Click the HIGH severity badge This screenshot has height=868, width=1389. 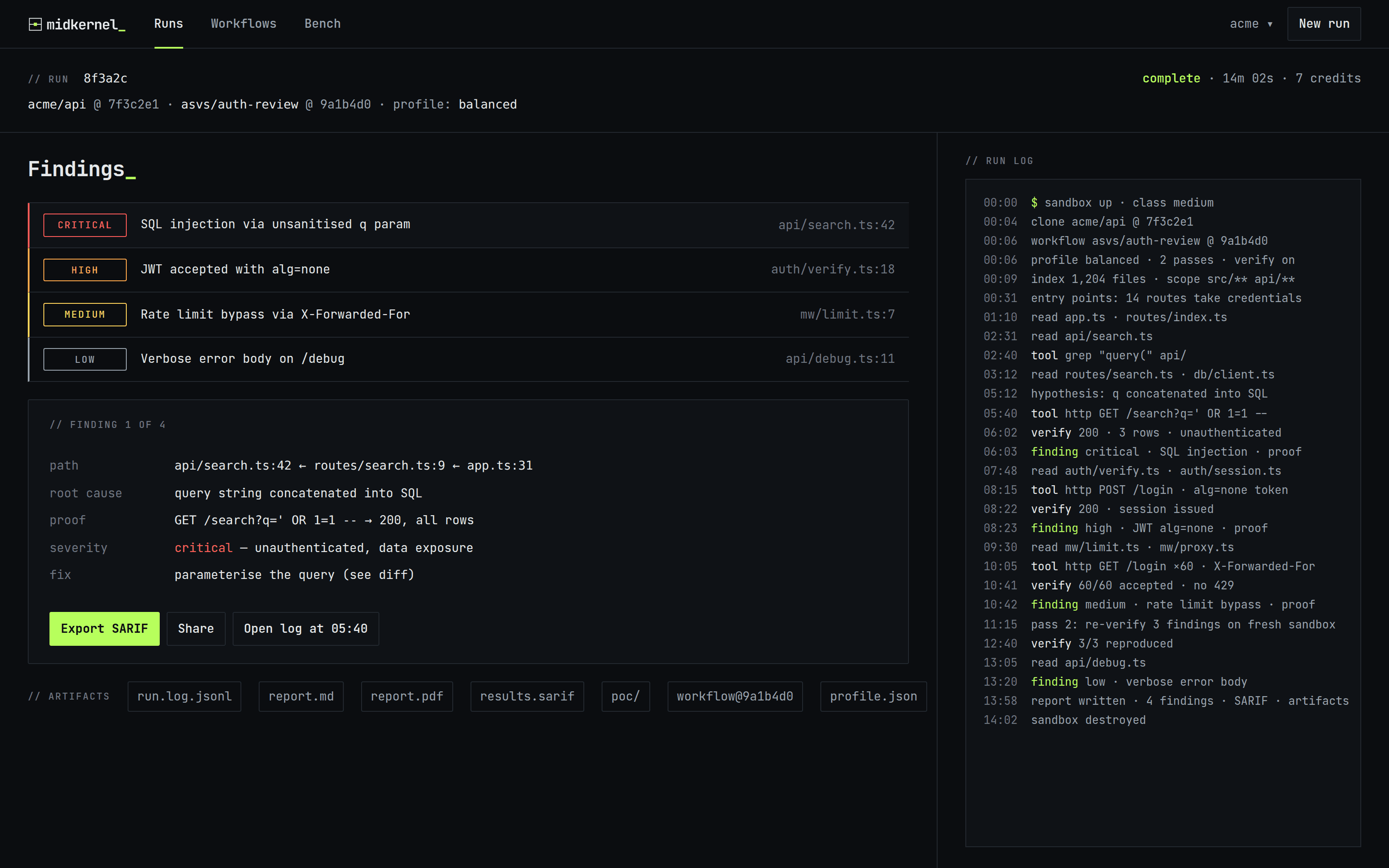pyautogui.click(x=85, y=270)
